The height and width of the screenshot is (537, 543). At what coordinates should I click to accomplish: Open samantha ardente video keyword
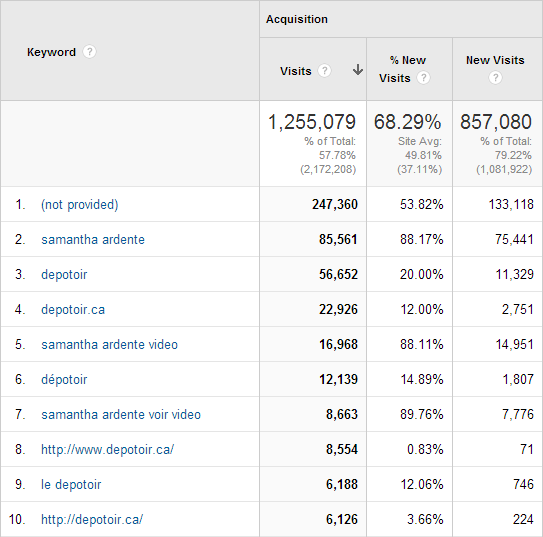(x=109, y=344)
